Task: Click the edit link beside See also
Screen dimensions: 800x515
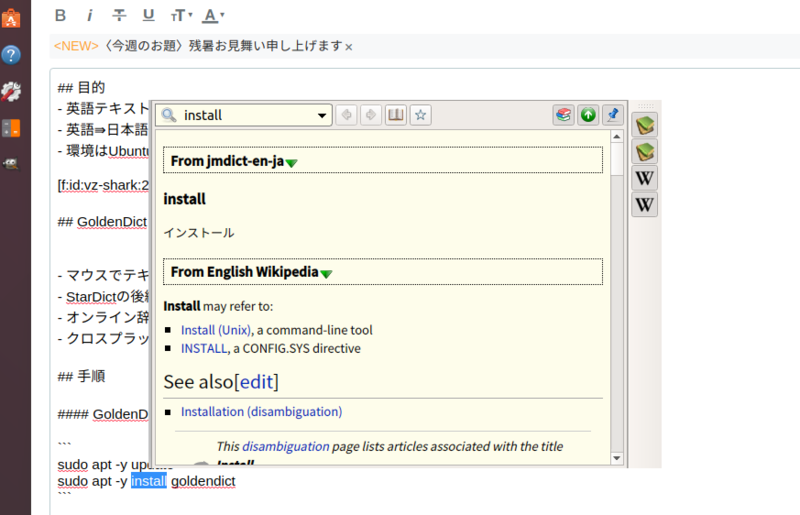Action: (257, 382)
